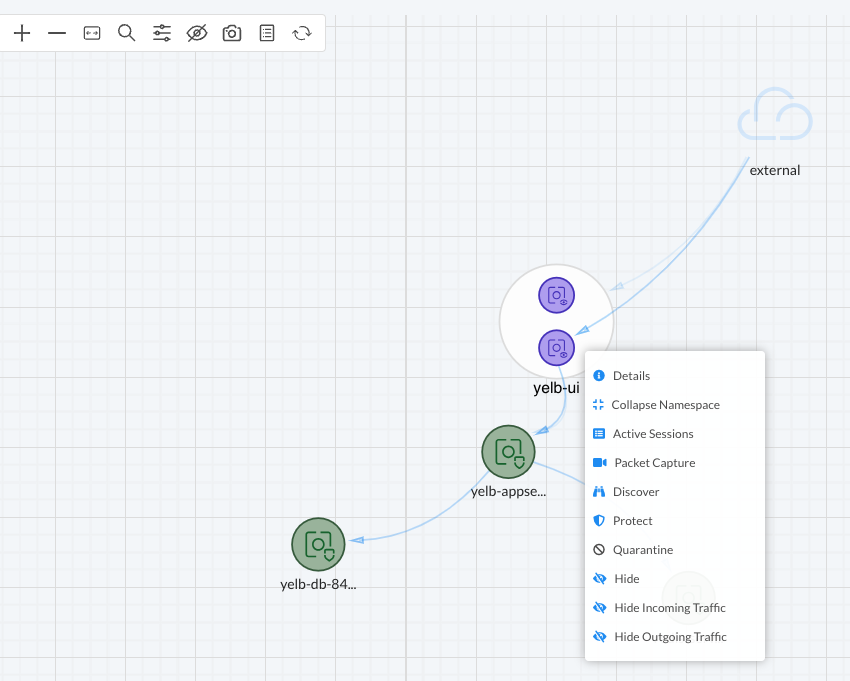This screenshot has width=850, height=681.
Task: Toggle hidden nodes crossed-eye toolbar icon
Action: click(197, 33)
